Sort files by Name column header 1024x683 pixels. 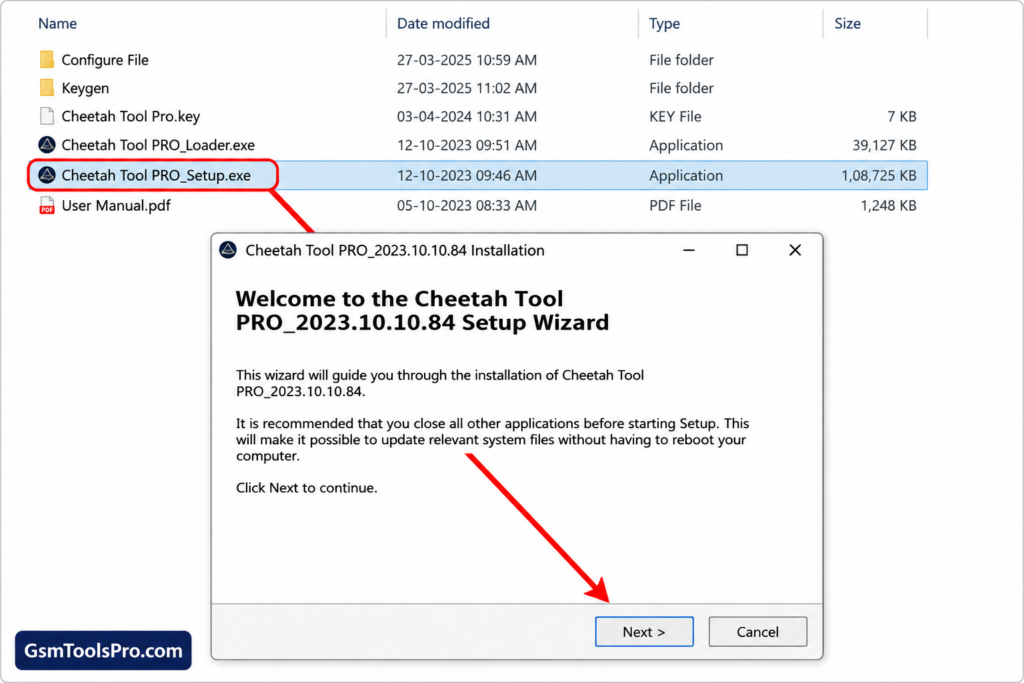(x=57, y=24)
